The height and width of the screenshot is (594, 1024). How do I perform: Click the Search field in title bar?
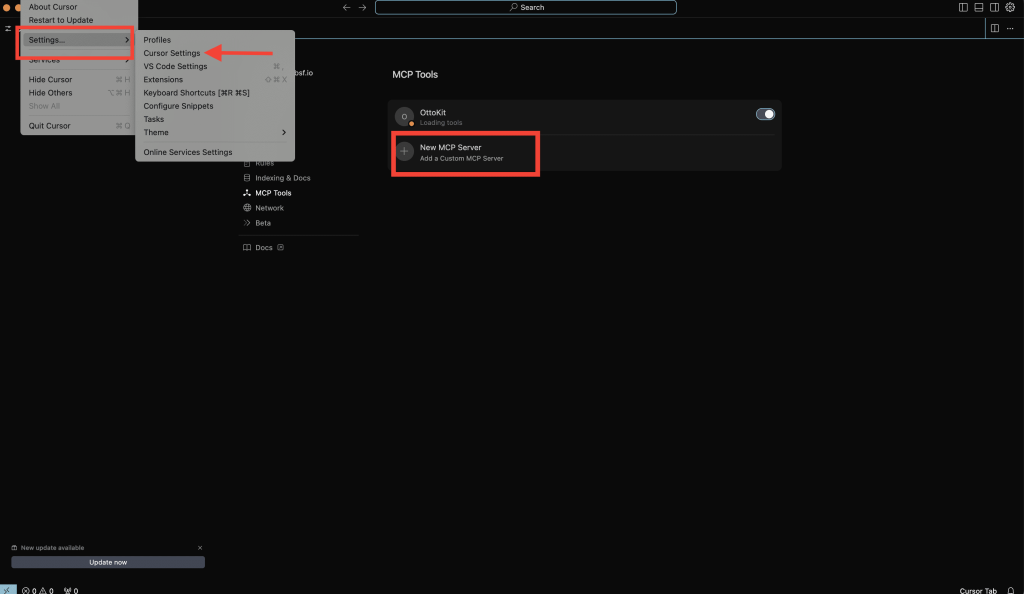coord(526,7)
